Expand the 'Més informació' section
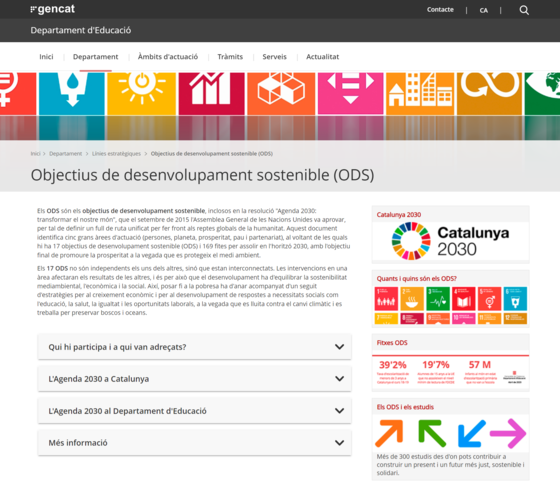The image size is (560, 487). pyautogui.click(x=195, y=443)
